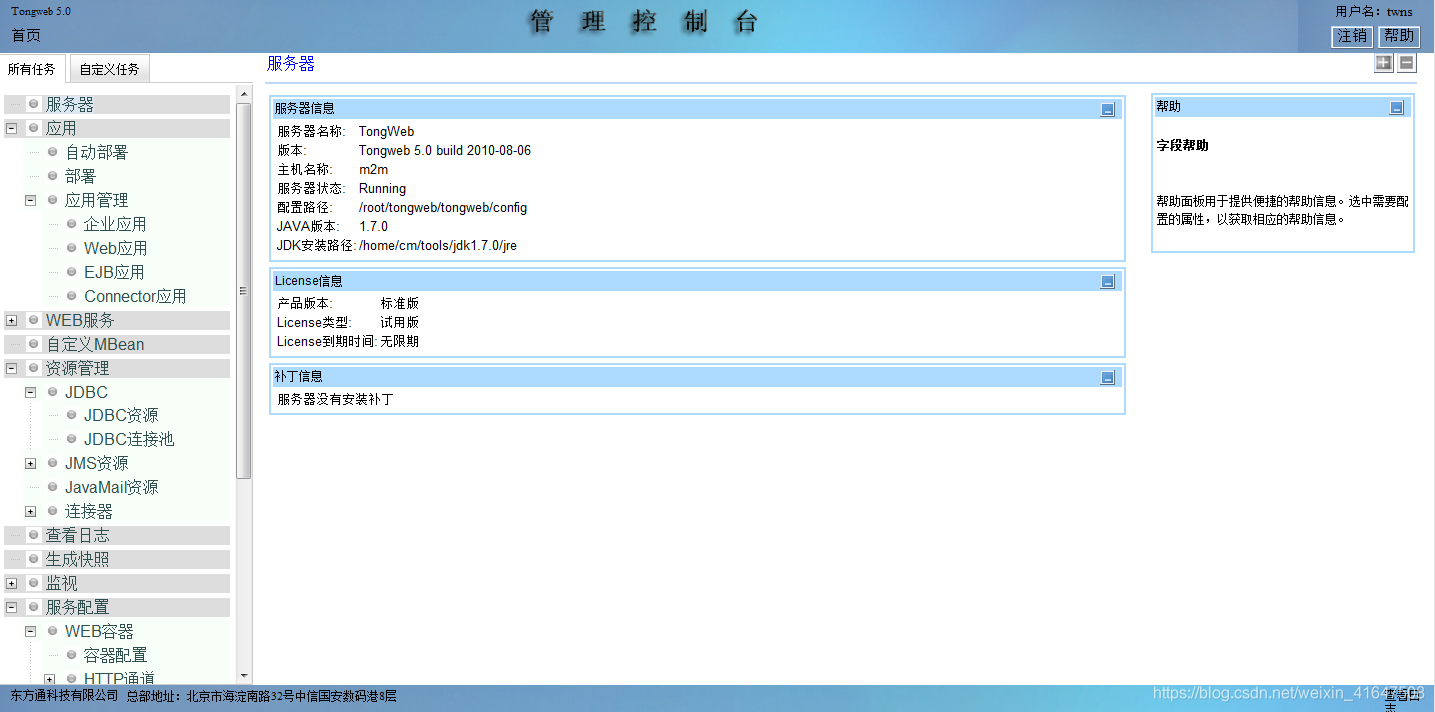1435x712 pixels.
Task: Click the bullet icon beside 查看日志
Action: (33, 535)
